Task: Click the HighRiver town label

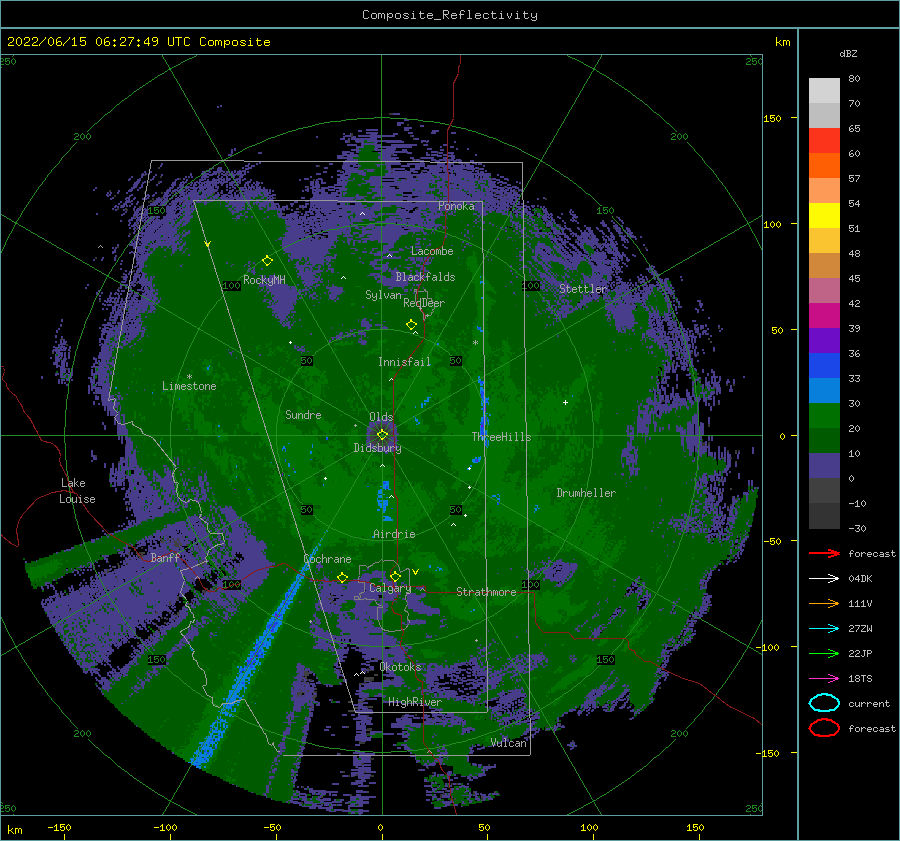Action: (x=415, y=702)
